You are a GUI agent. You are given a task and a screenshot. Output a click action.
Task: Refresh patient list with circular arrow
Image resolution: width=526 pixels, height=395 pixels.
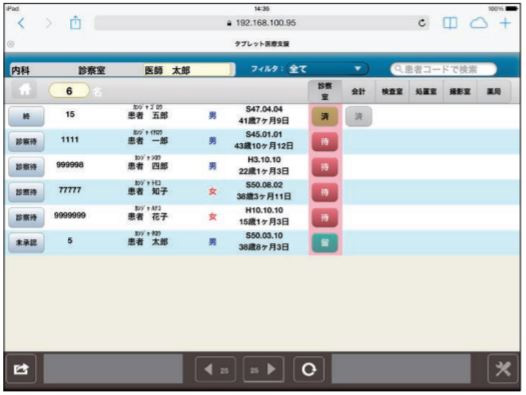pos(309,369)
